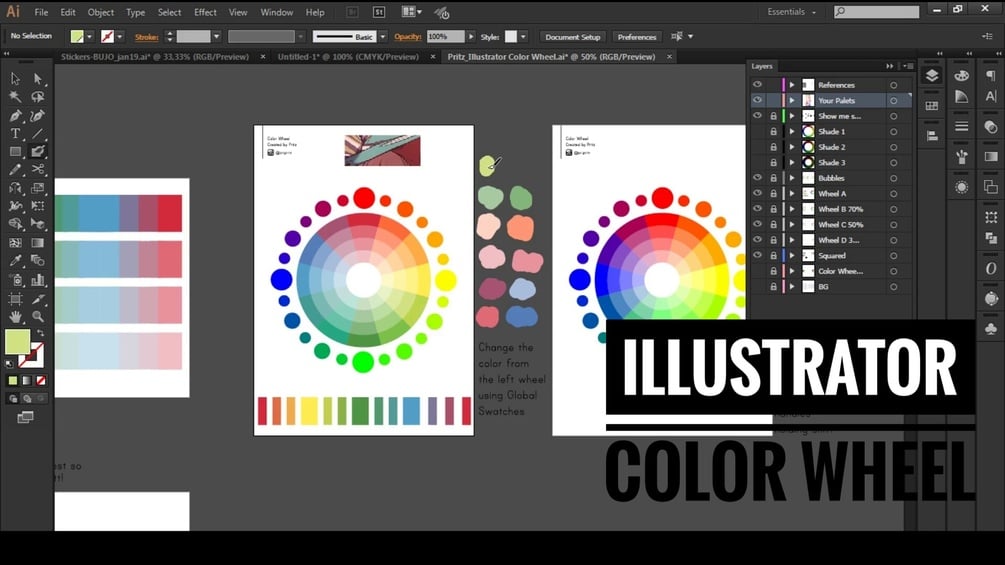1005x565 pixels.
Task: Open the Color palette panel icon
Action: tap(961, 76)
